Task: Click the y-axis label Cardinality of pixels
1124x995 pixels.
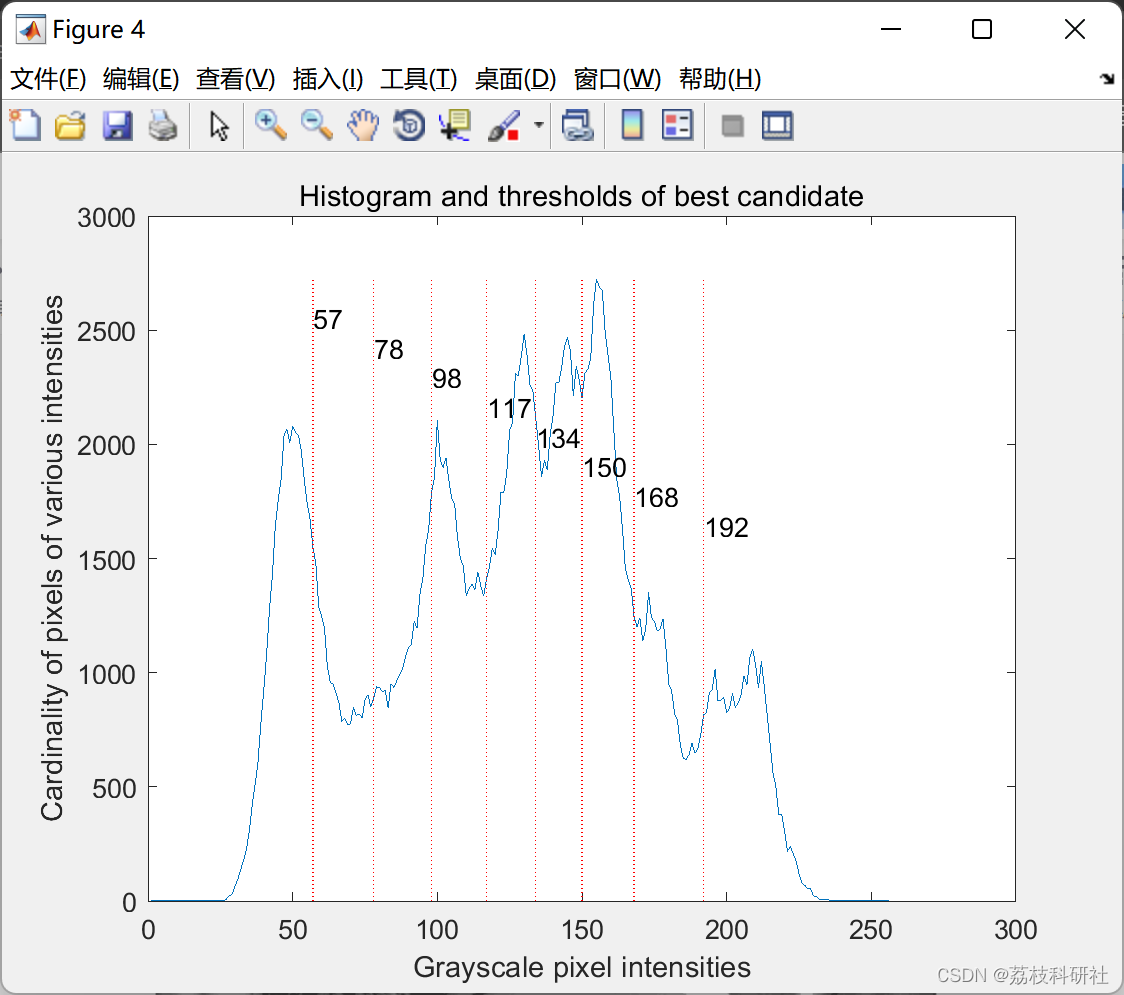Action: click(x=52, y=558)
